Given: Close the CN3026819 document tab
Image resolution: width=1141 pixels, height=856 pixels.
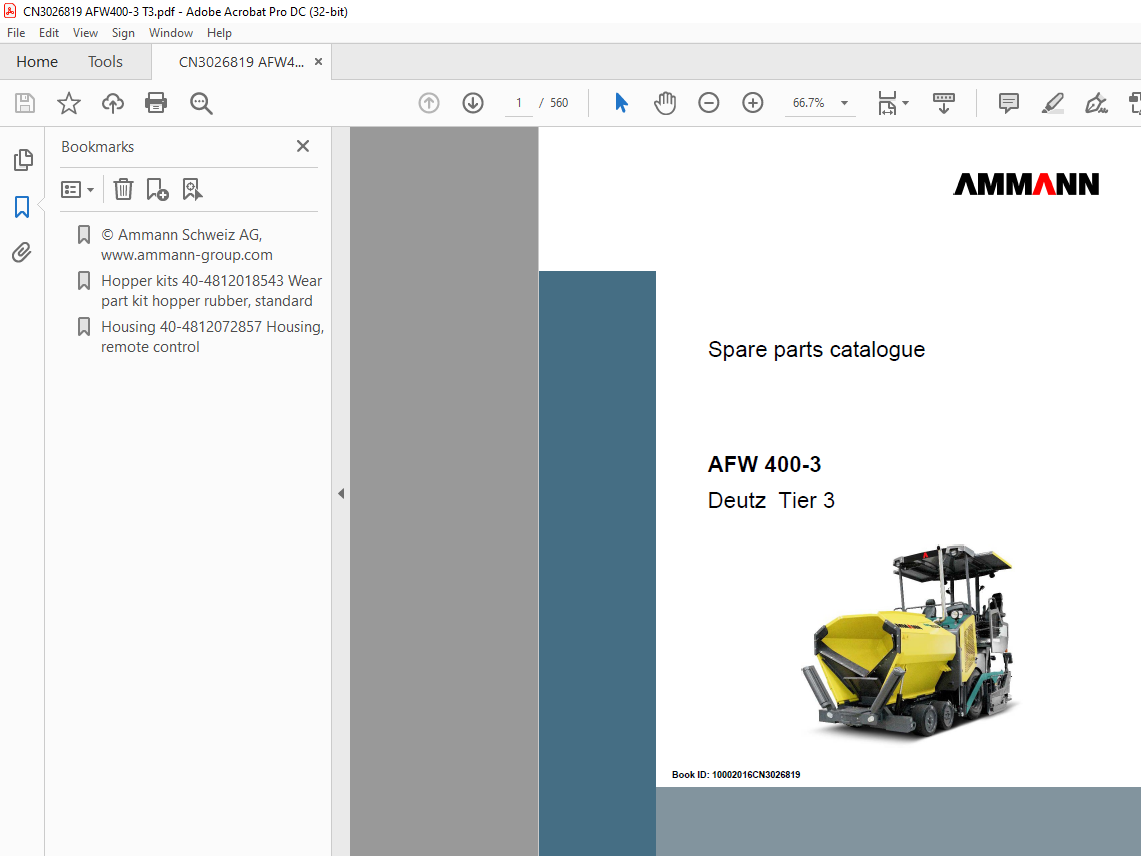Looking at the screenshot, I should 318,62.
